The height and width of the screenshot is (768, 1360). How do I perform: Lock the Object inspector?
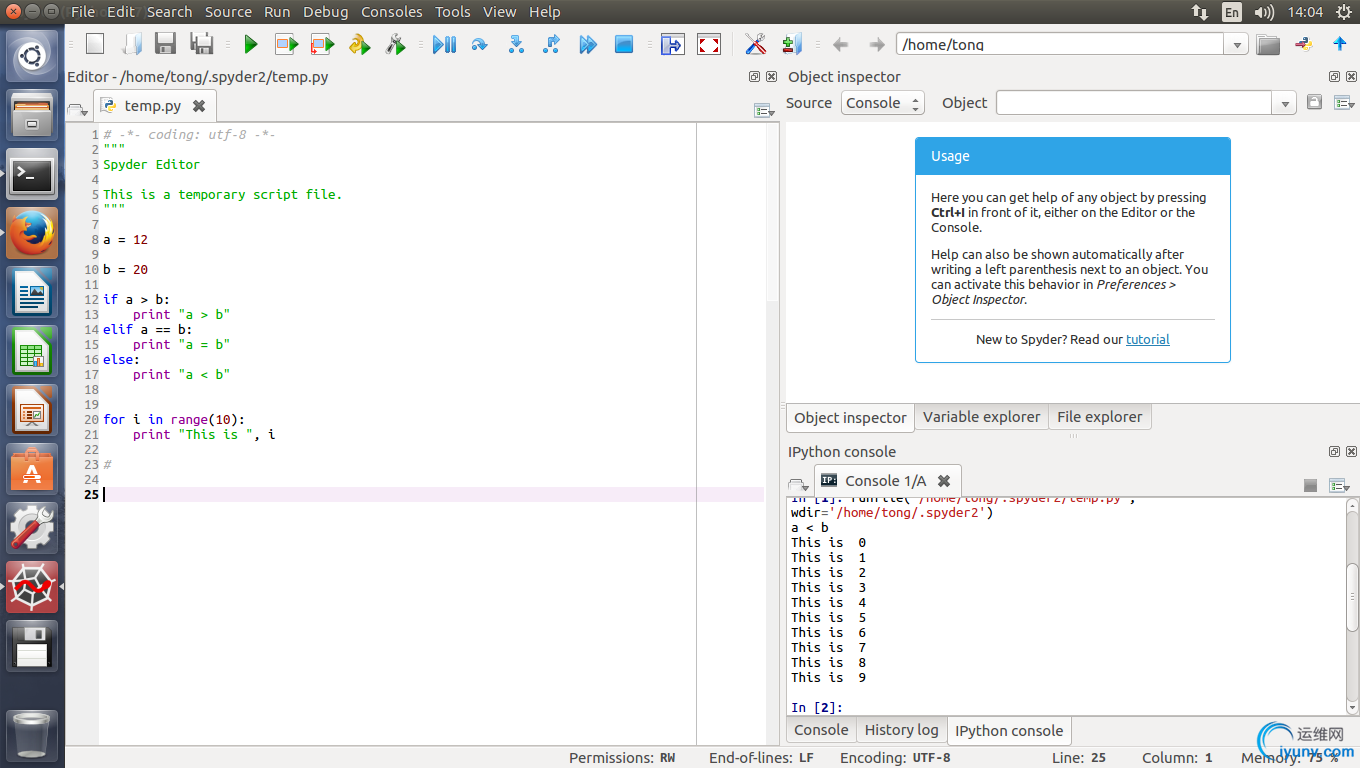pos(1314,102)
